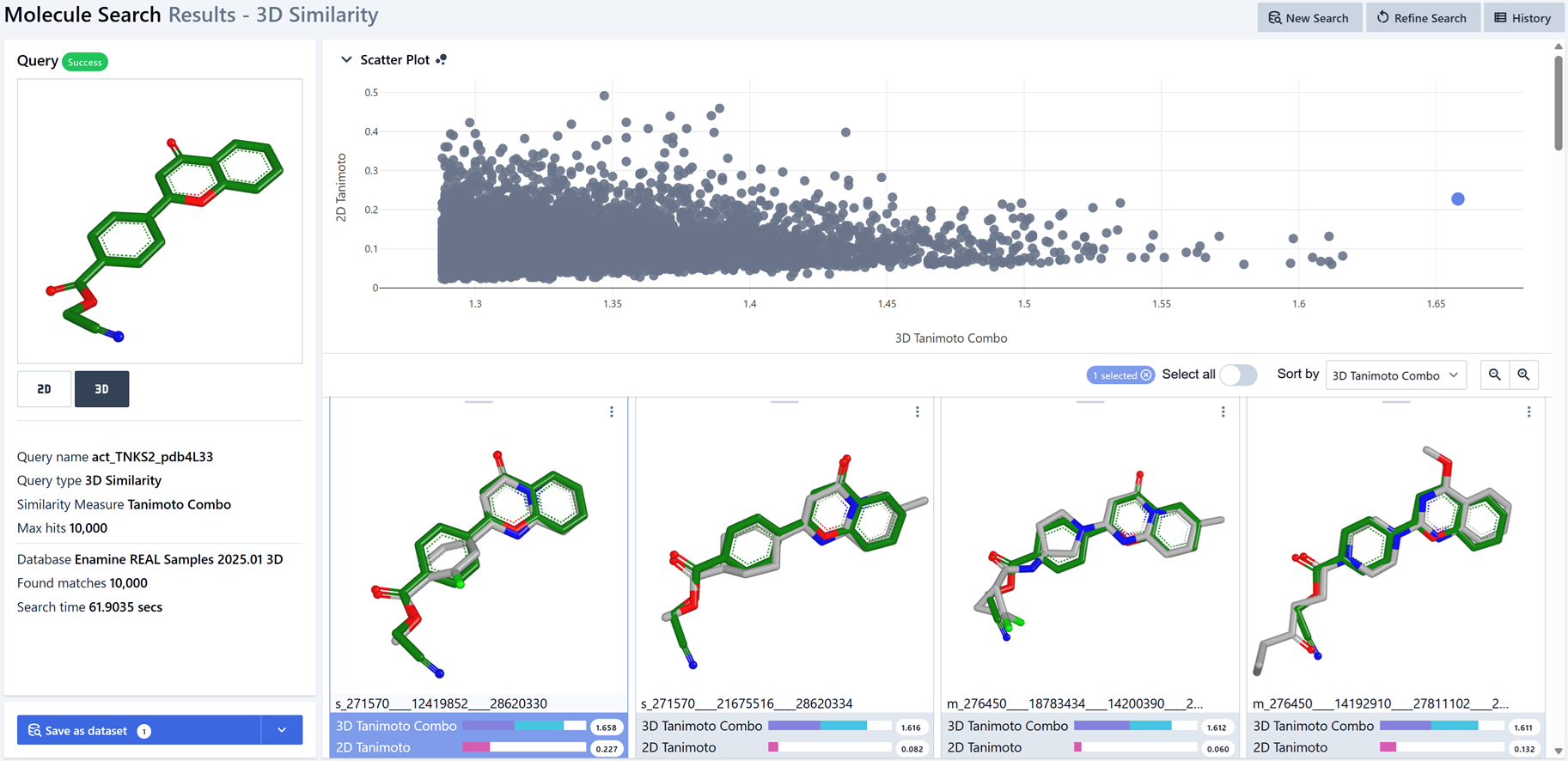Open three-dot menu on third molecule card
Image resolution: width=1568 pixels, height=761 pixels.
pos(1223,412)
